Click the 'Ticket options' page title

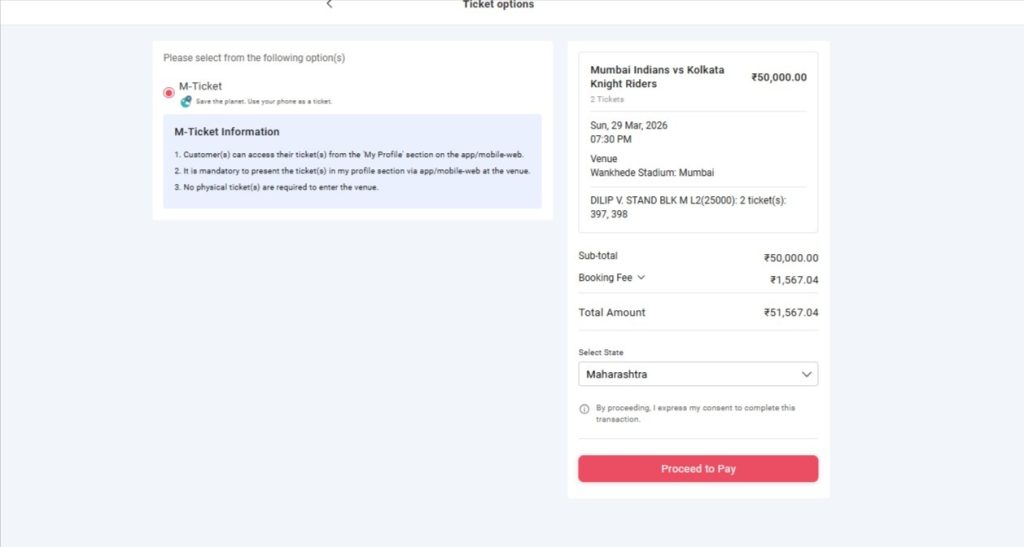coord(498,5)
